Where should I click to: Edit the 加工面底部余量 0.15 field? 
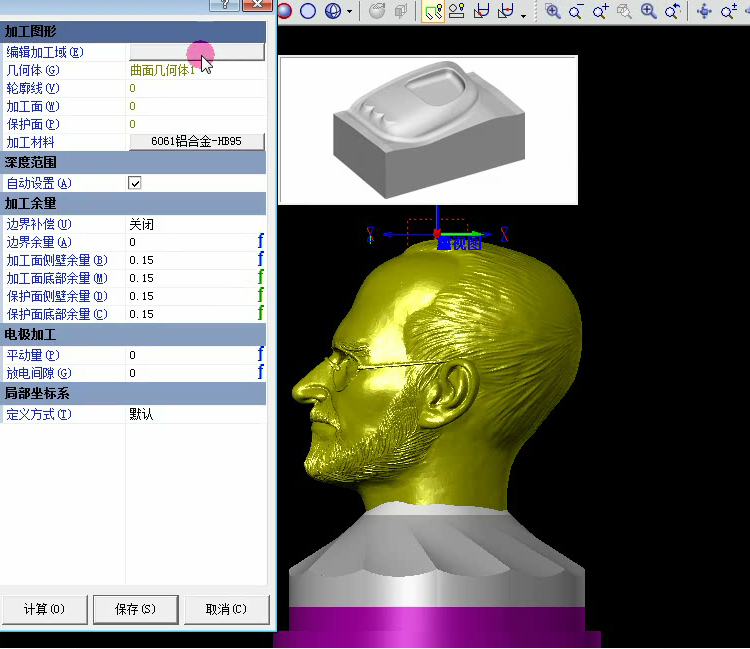190,278
